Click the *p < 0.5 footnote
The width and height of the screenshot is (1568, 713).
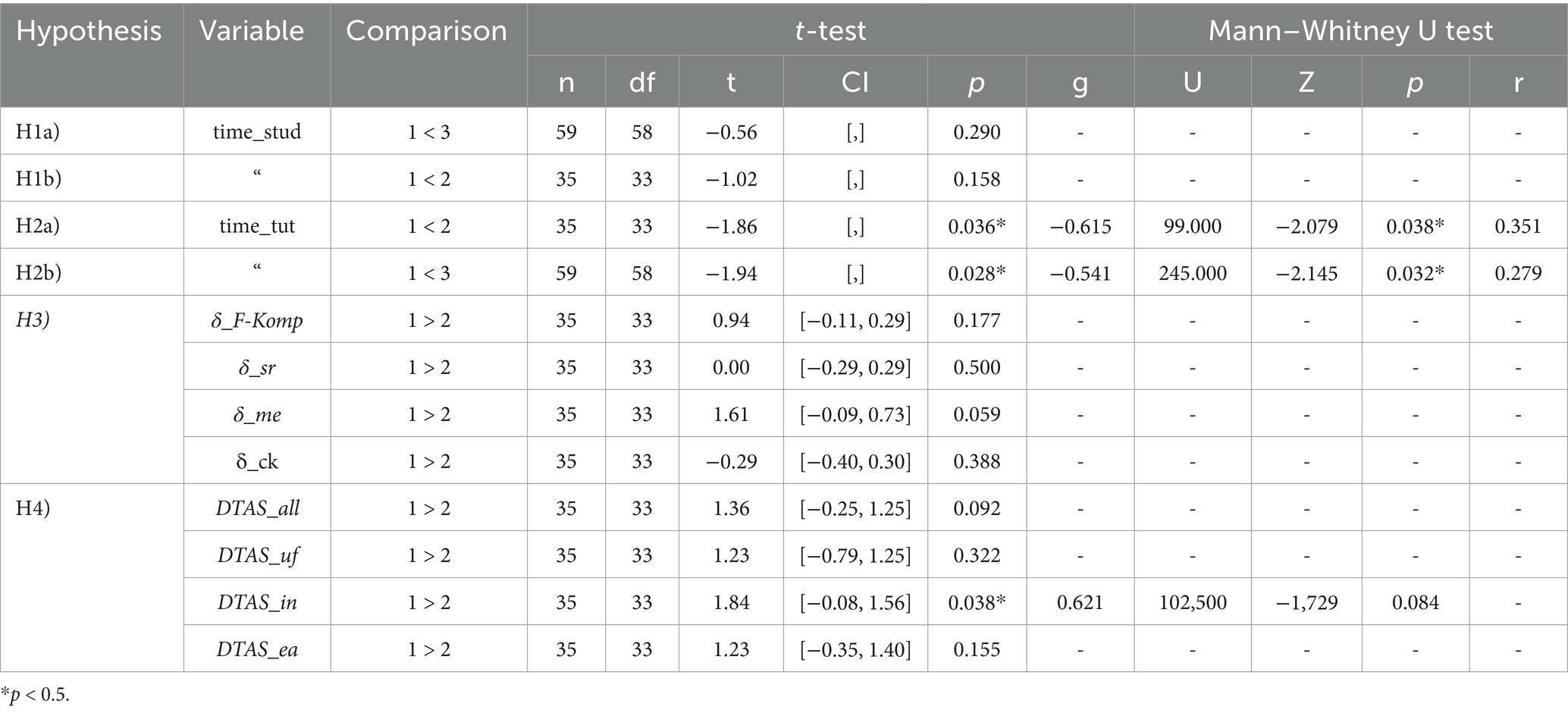tap(36, 695)
